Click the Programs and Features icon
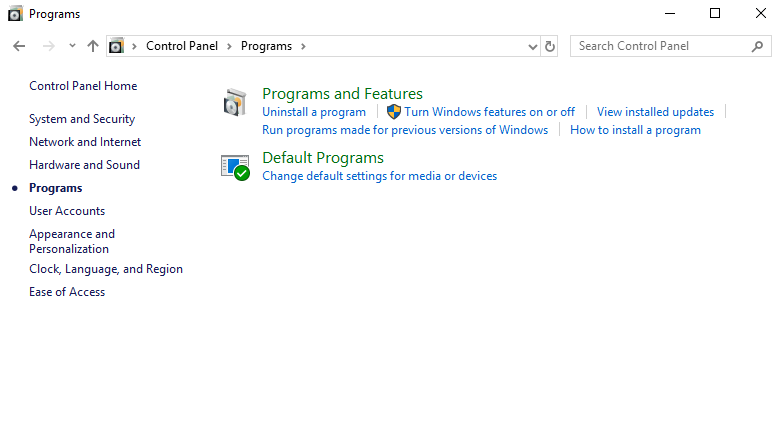 (x=234, y=102)
